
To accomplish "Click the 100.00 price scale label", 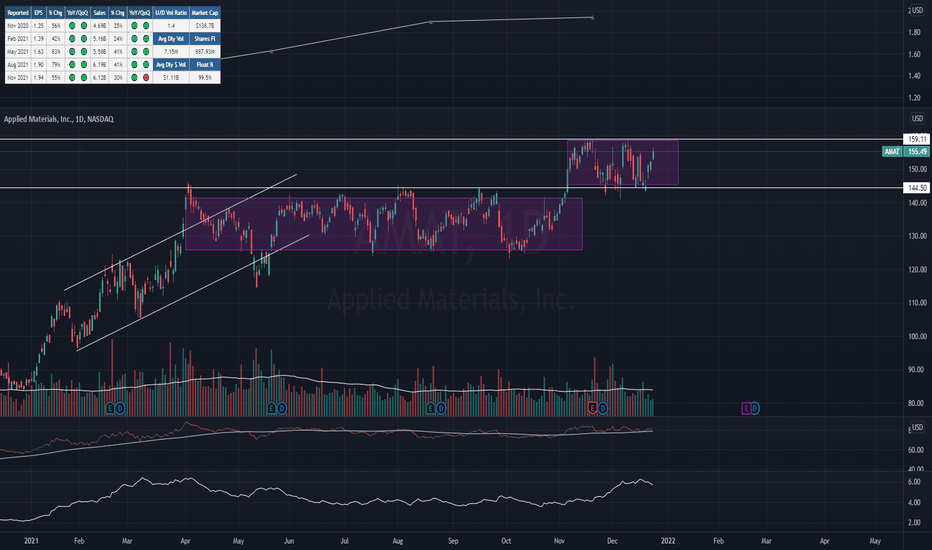I will [x=917, y=337].
